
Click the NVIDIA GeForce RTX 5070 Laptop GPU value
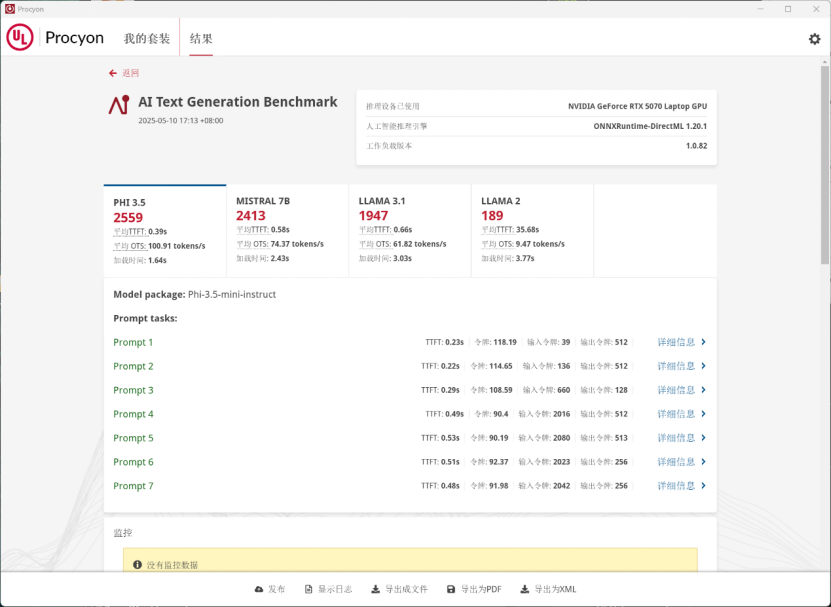[638, 106]
